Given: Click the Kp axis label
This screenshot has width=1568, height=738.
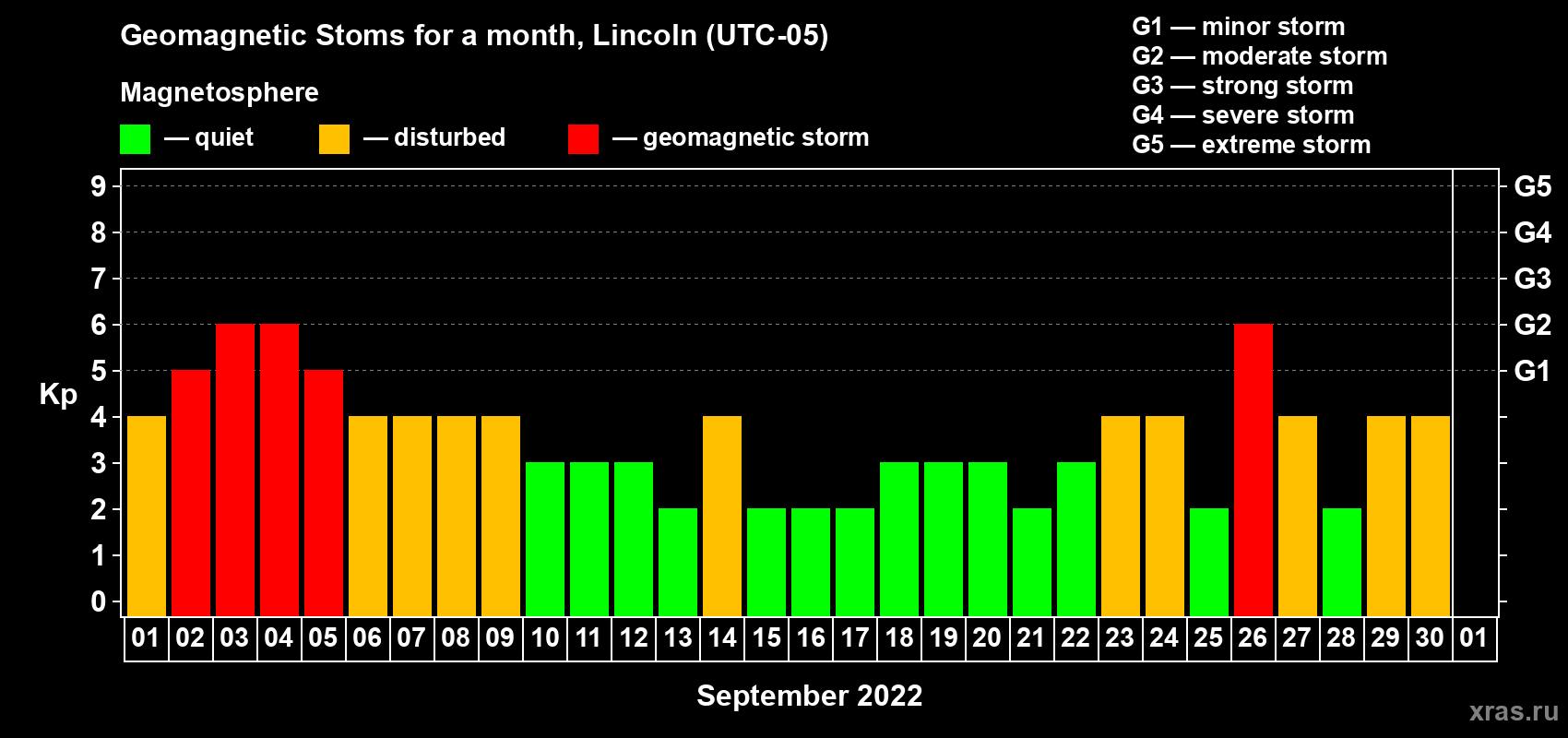Looking at the screenshot, I should (58, 395).
